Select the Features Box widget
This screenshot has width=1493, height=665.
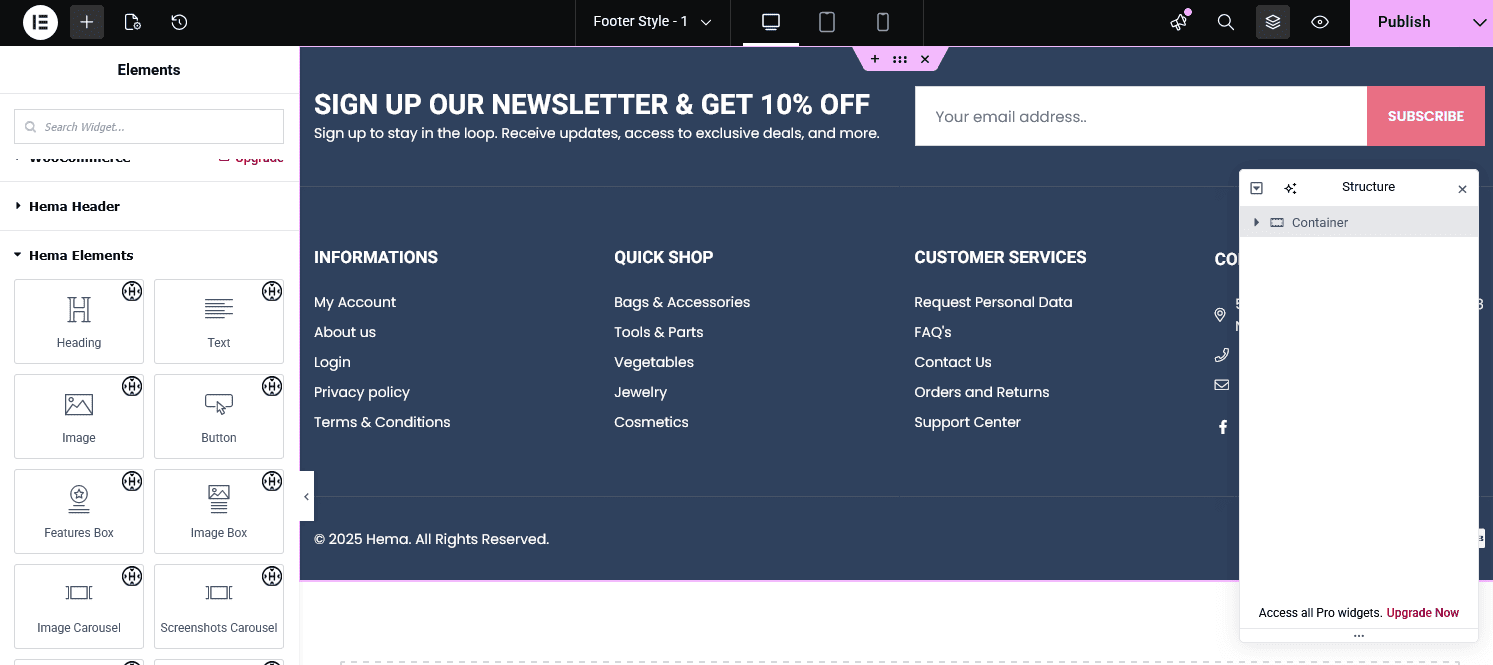pos(79,511)
